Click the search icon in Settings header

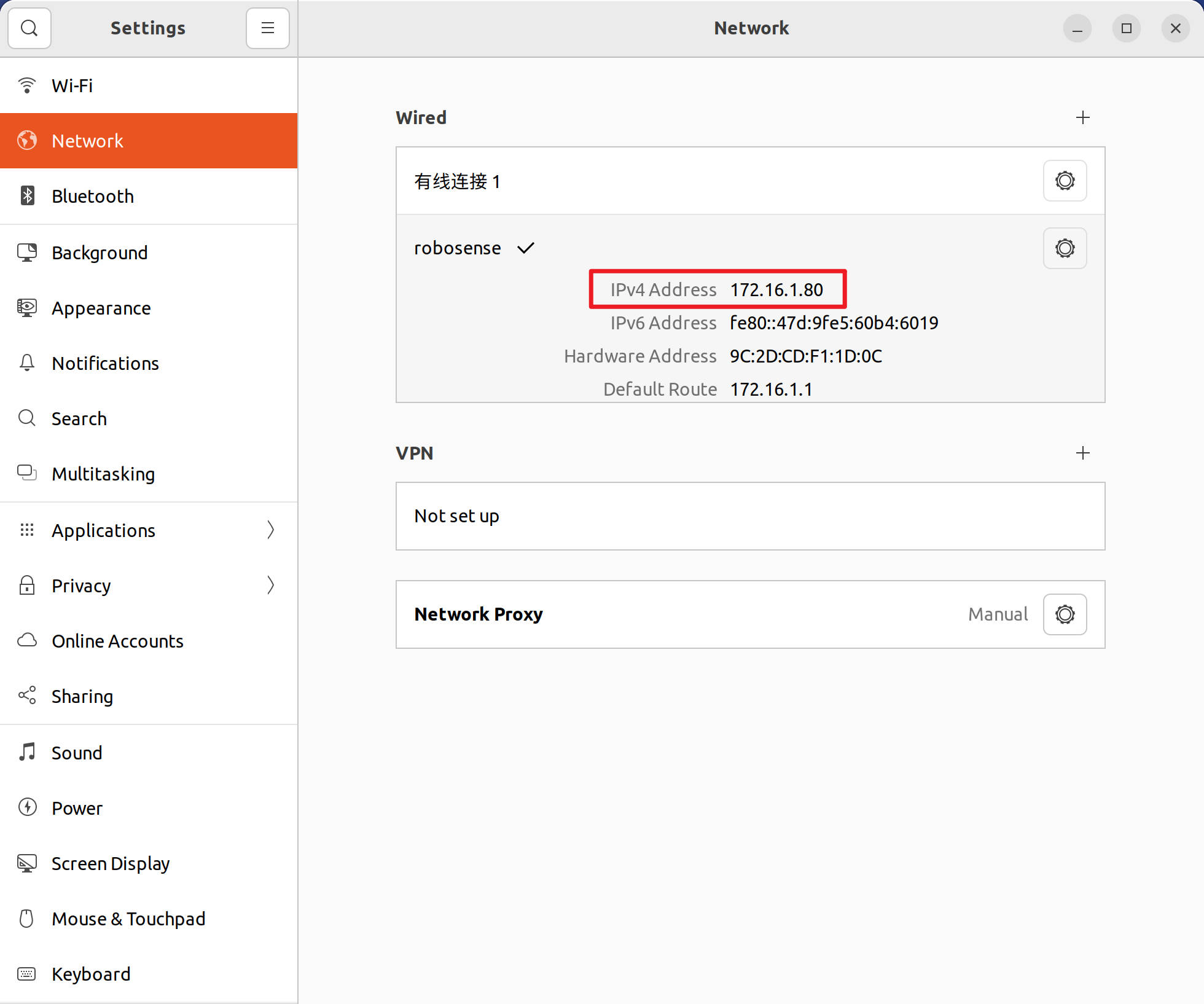(29, 28)
